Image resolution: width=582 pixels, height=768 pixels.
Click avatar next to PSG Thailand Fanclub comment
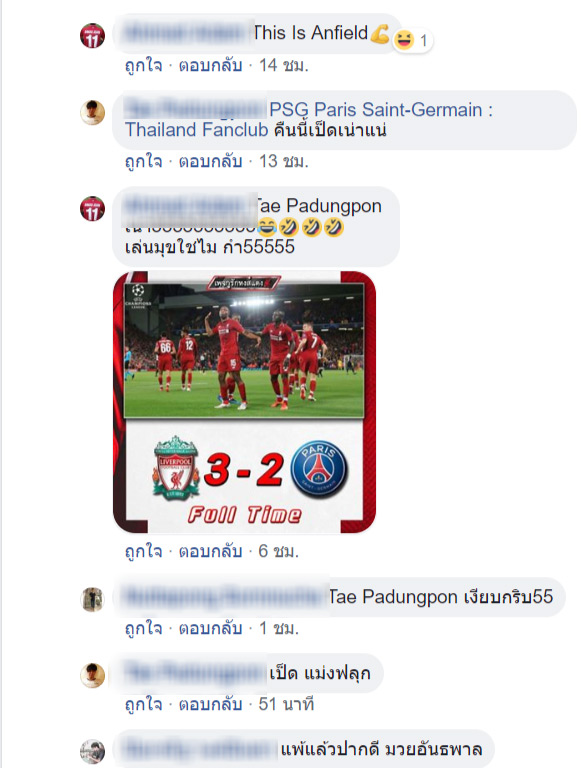point(93,113)
